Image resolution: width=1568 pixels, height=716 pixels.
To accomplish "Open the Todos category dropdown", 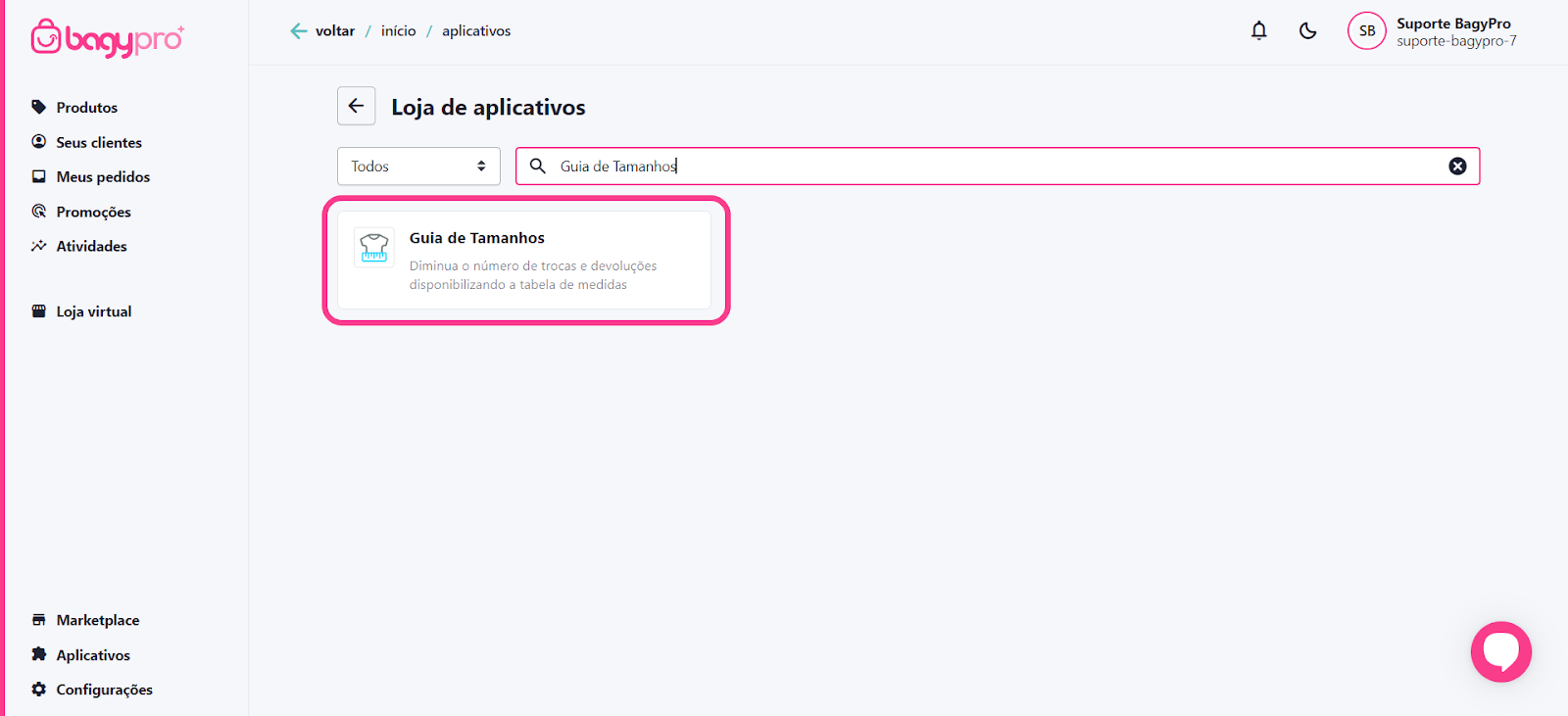I will point(418,167).
